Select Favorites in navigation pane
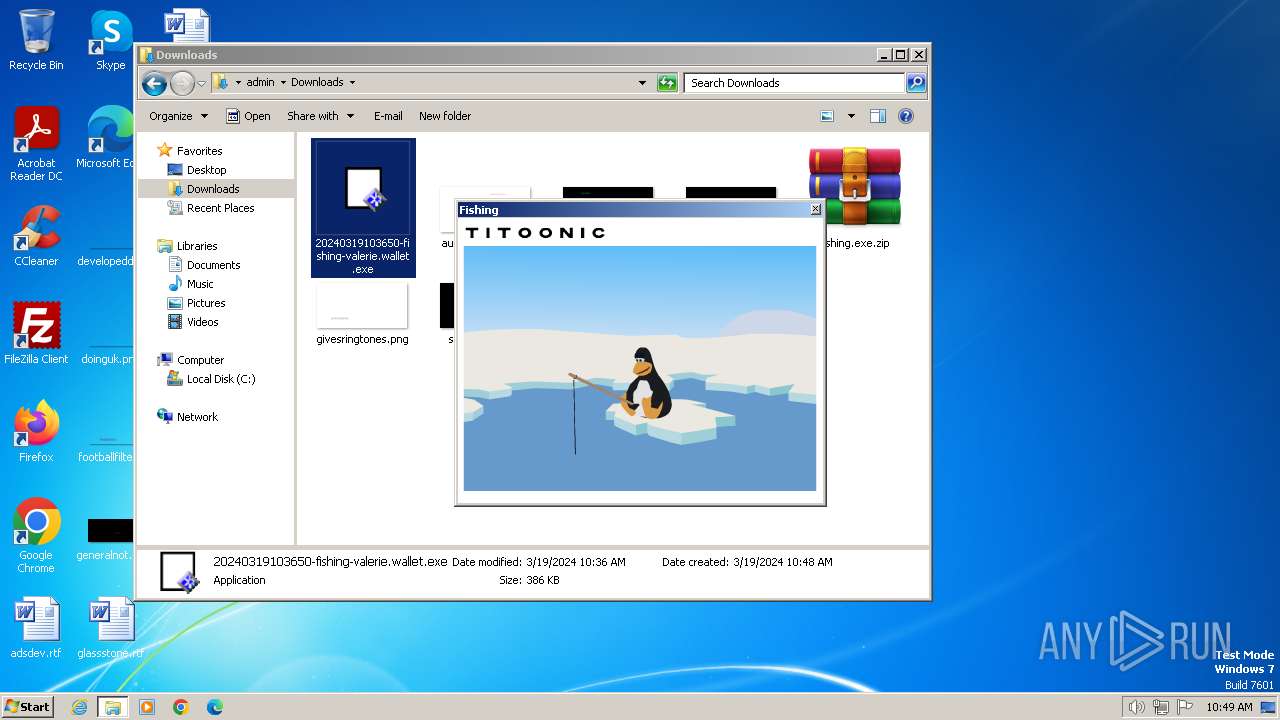 coord(199,151)
